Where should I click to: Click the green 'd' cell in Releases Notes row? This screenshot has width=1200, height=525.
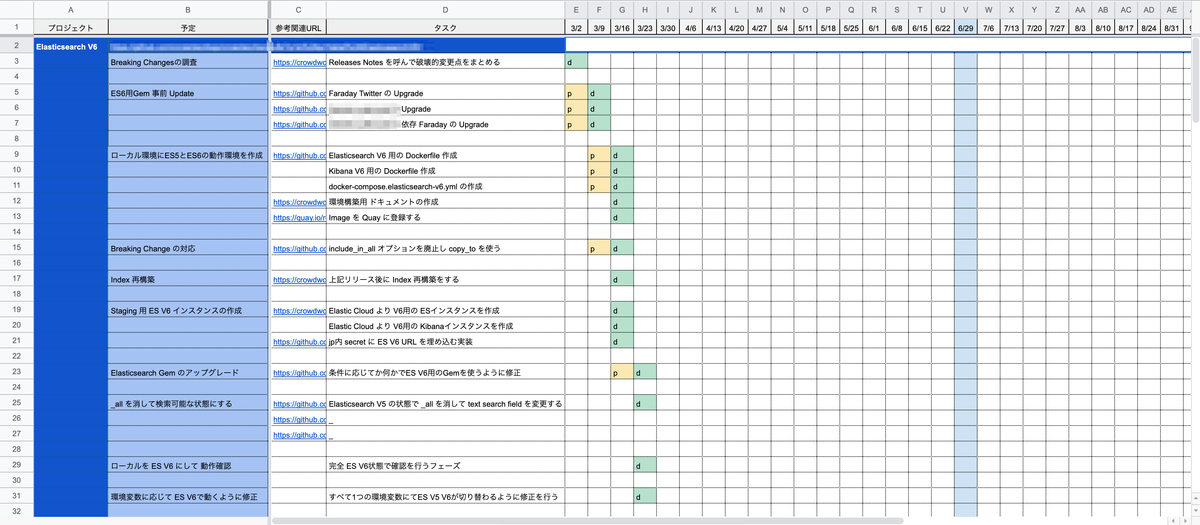pyautogui.click(x=576, y=62)
